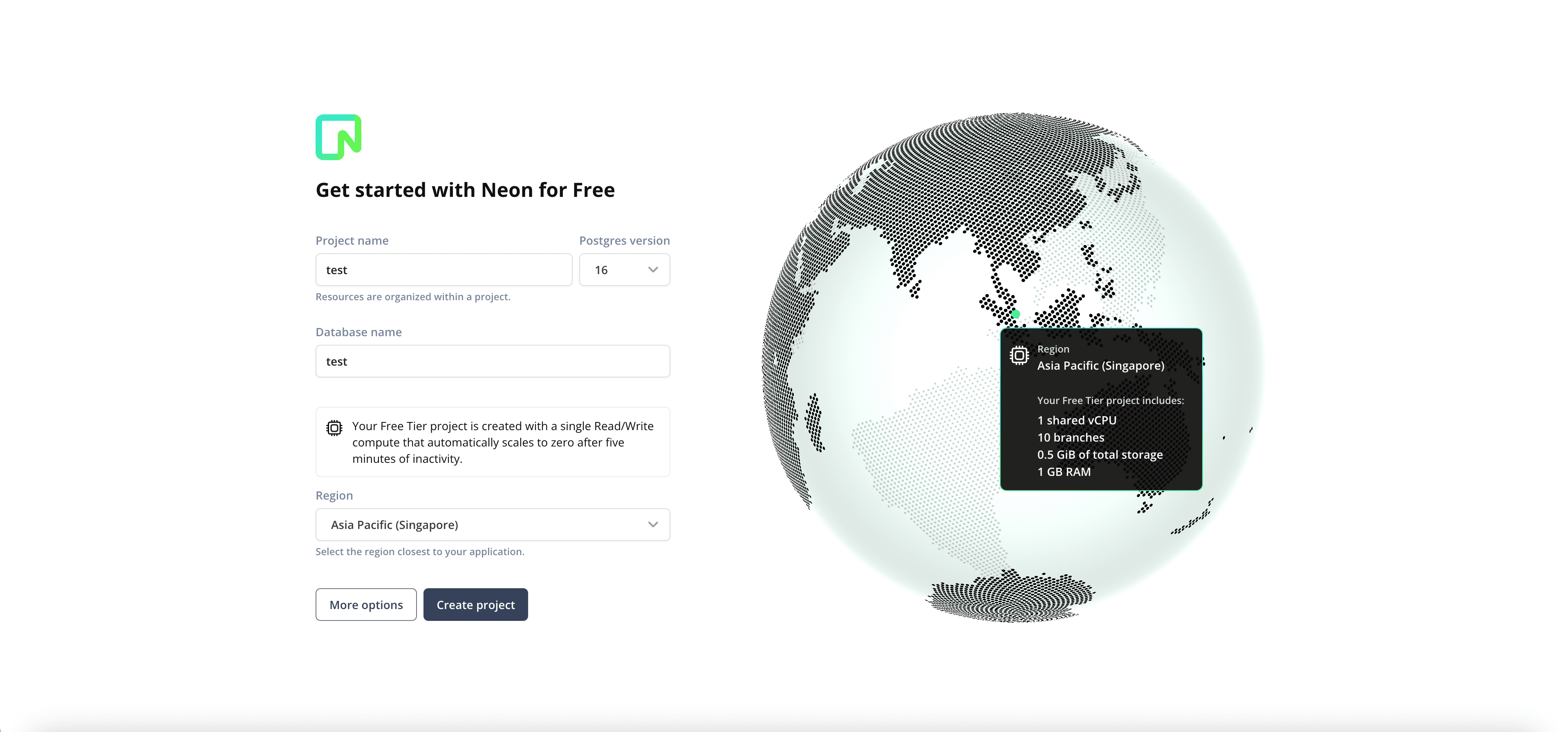Click '0.5 GiB of total storage' in tooltip
Screen dimensions: 1568x732
1100,455
